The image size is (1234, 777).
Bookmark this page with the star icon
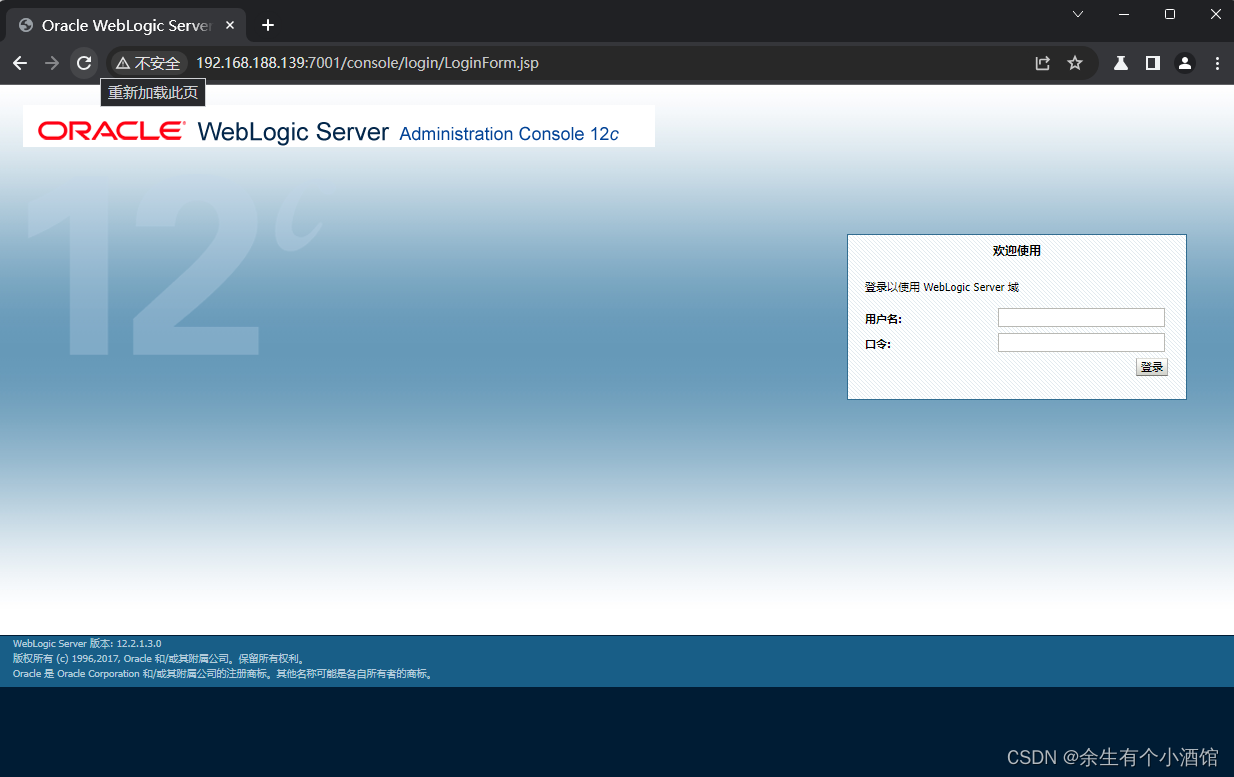point(1075,63)
